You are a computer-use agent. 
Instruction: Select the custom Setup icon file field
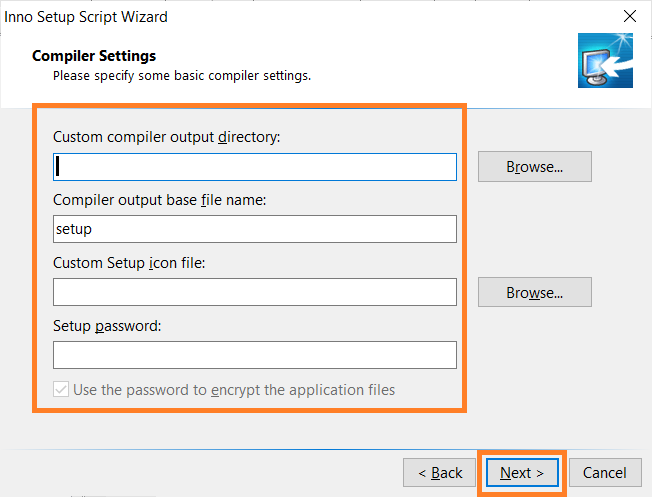(254, 292)
